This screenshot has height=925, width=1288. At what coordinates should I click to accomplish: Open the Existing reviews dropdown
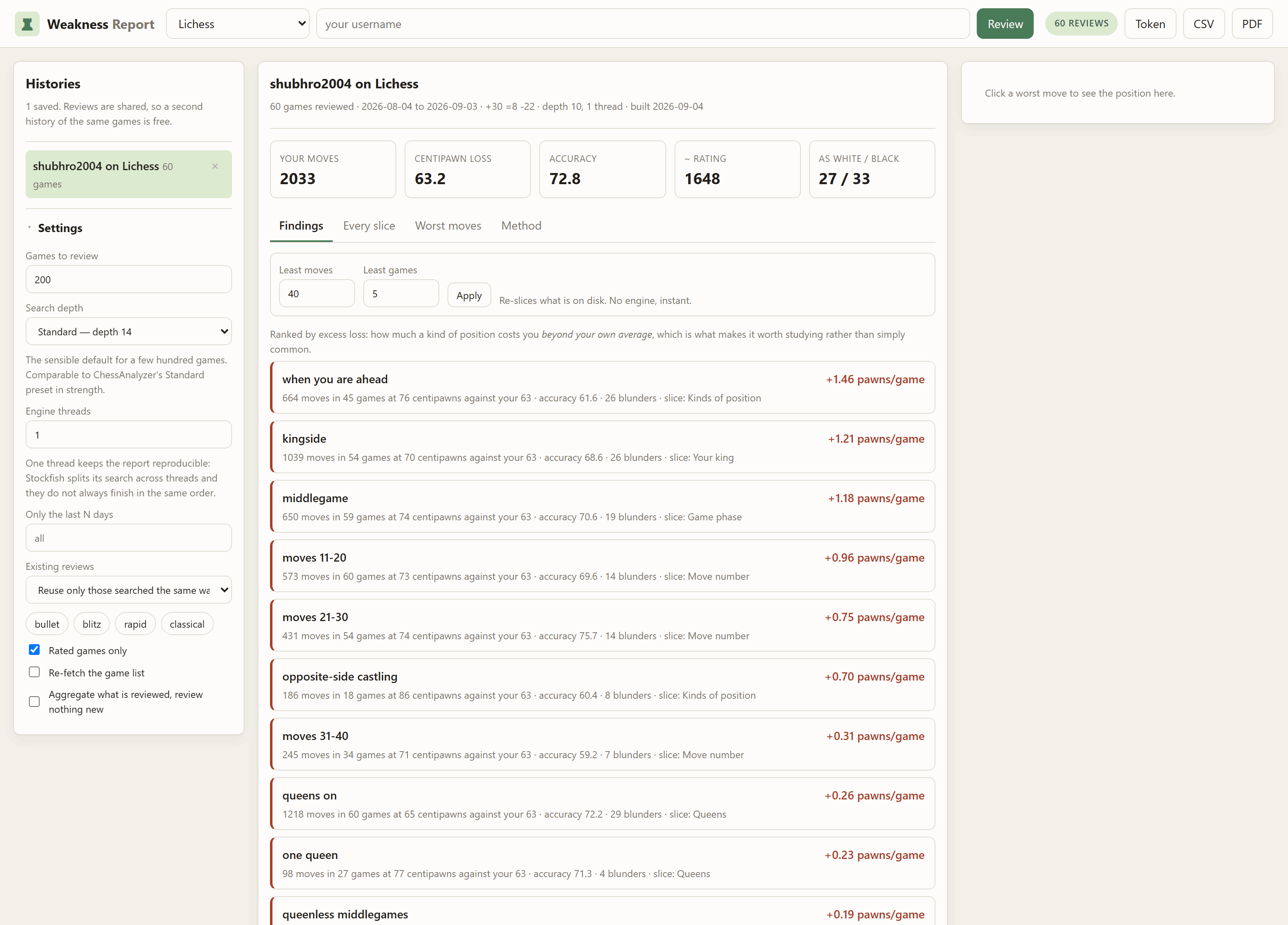(128, 590)
